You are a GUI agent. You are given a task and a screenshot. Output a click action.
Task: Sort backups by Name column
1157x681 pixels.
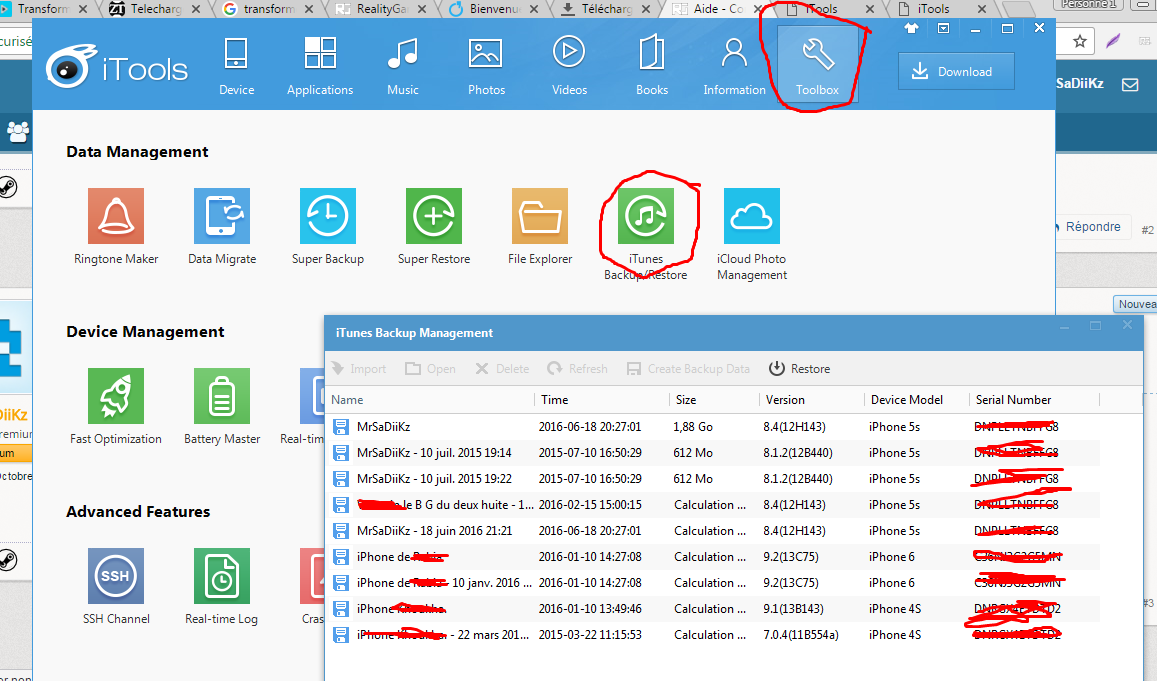(431, 399)
